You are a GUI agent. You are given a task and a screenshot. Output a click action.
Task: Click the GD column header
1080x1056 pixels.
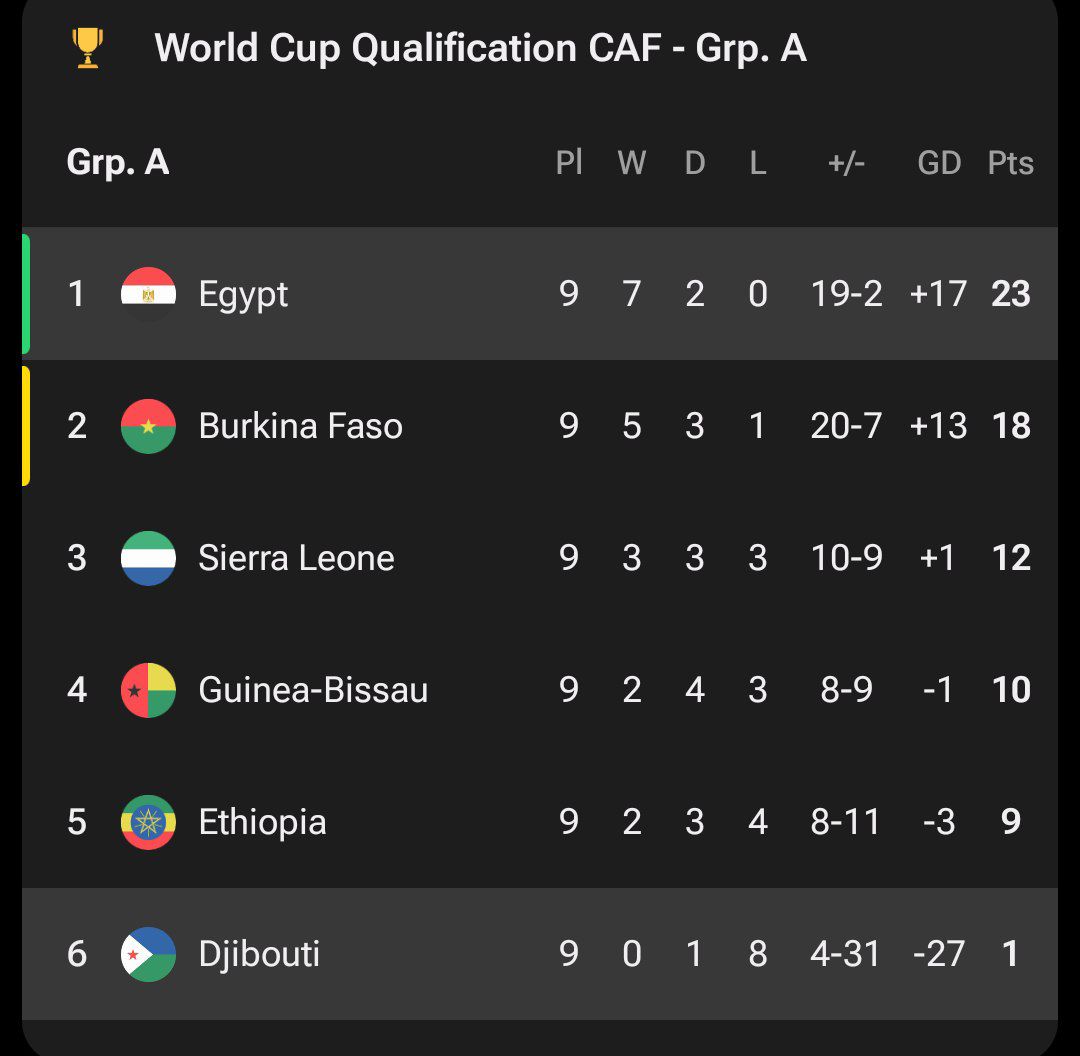tap(939, 163)
